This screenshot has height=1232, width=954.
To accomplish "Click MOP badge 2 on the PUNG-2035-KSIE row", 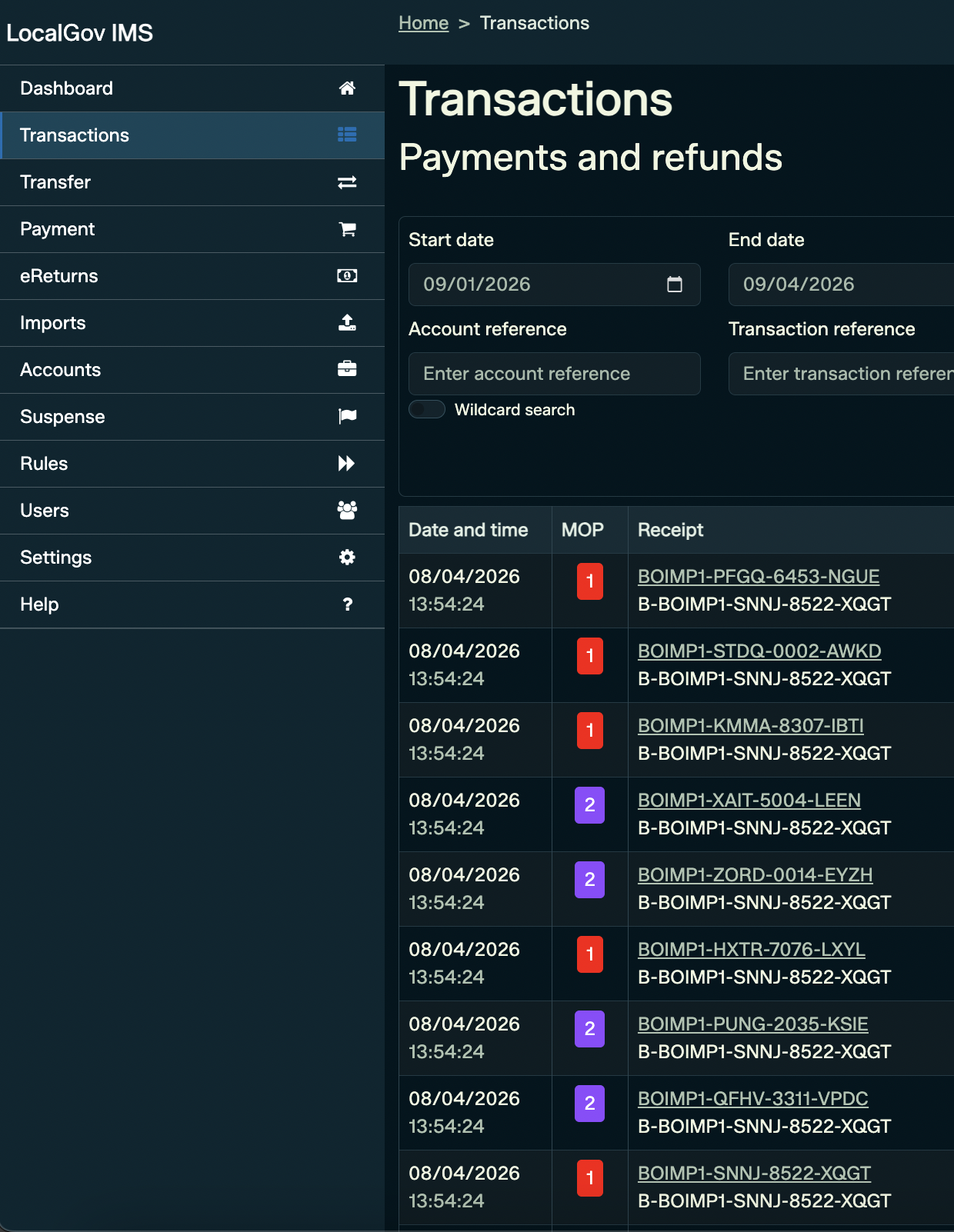I will [x=590, y=1029].
